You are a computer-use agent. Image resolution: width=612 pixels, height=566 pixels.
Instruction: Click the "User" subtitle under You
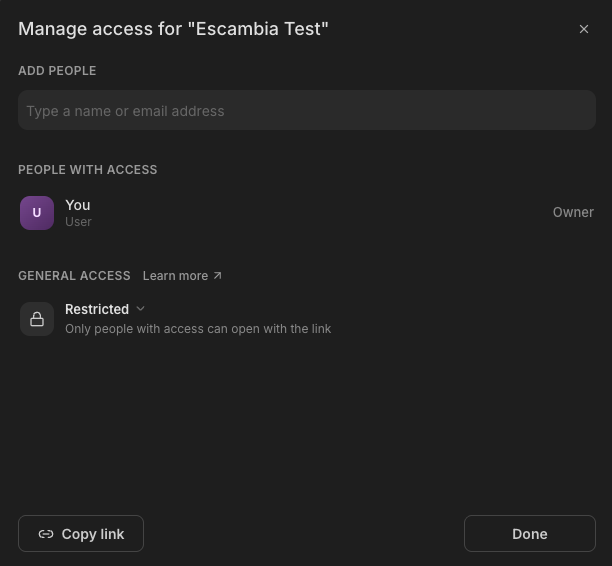(78, 222)
